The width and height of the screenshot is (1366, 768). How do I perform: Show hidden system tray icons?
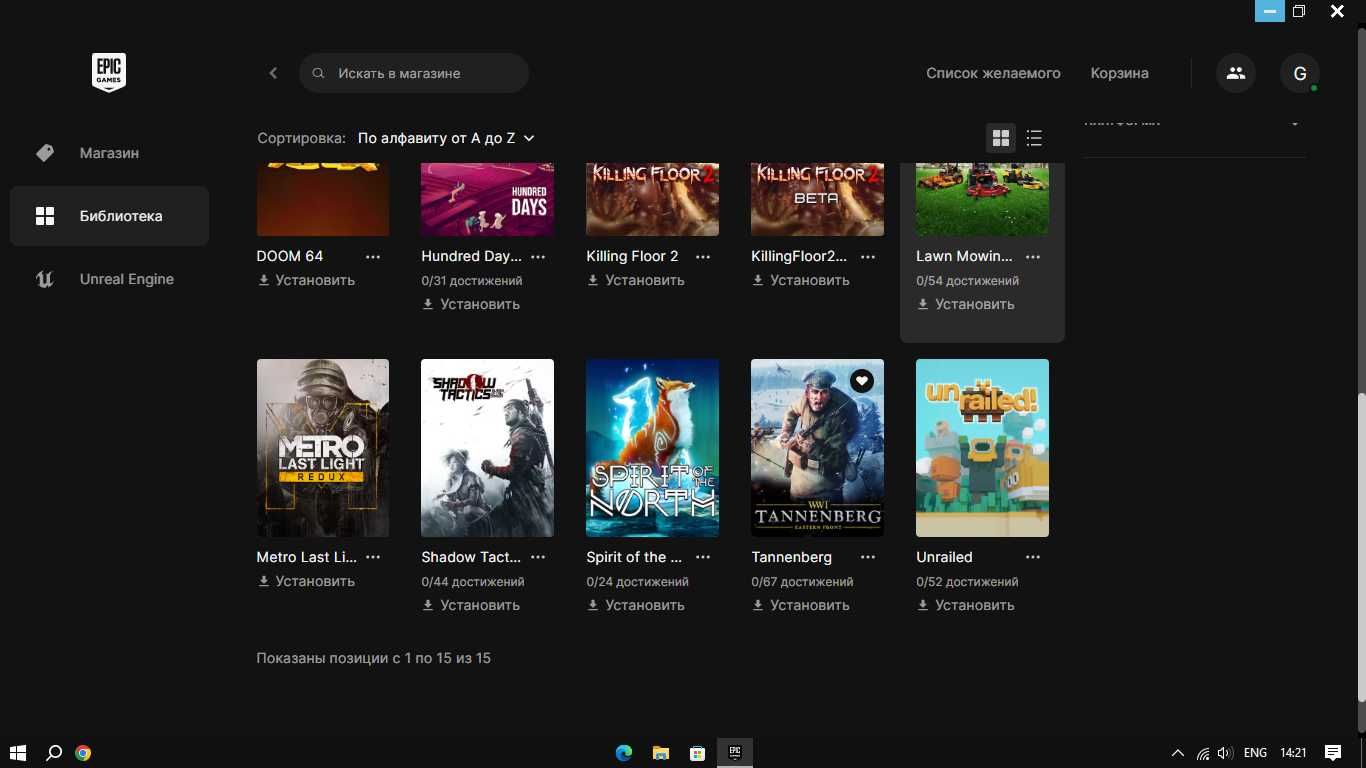coord(1177,753)
